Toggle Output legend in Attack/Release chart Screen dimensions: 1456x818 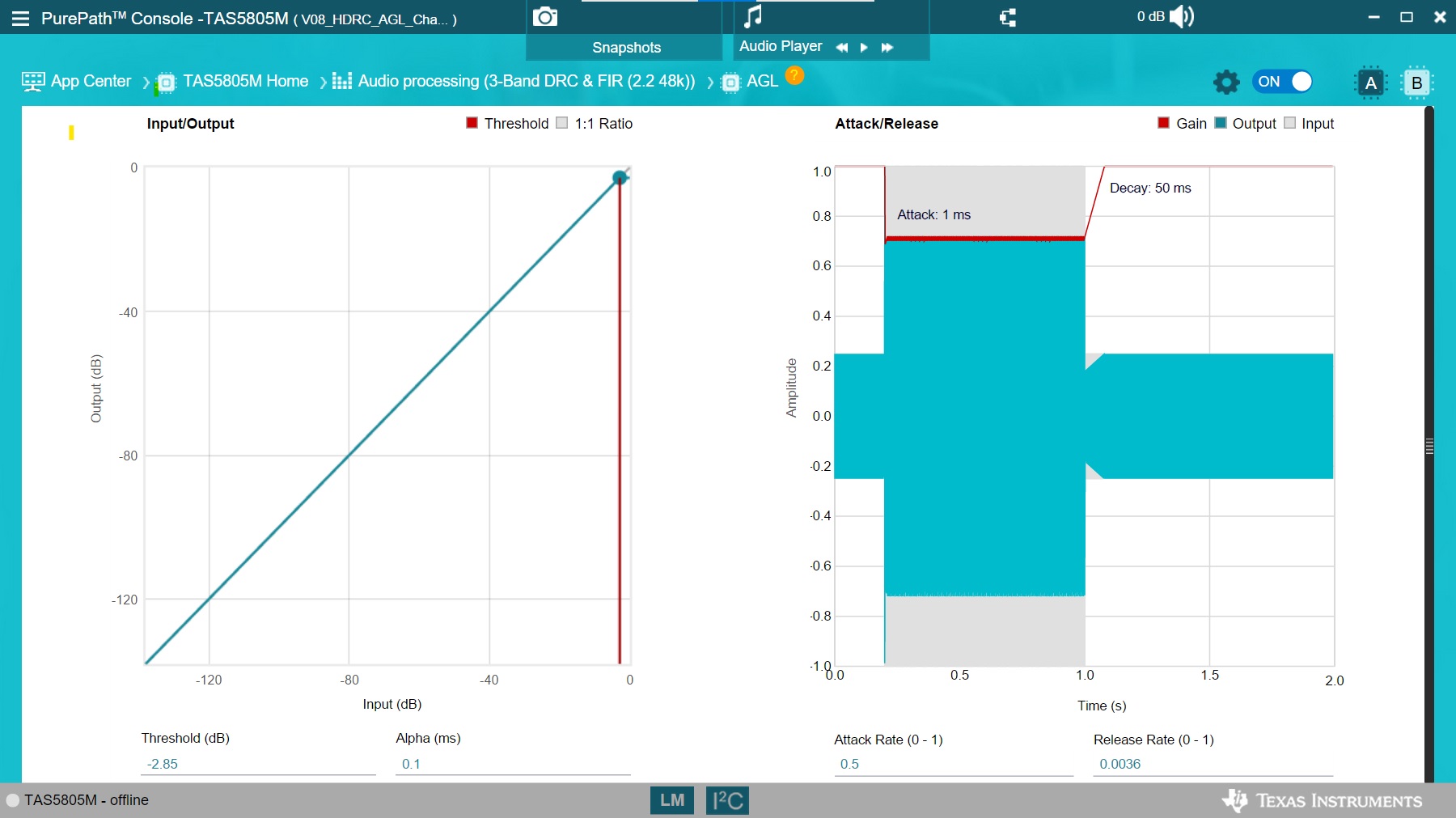click(1221, 123)
